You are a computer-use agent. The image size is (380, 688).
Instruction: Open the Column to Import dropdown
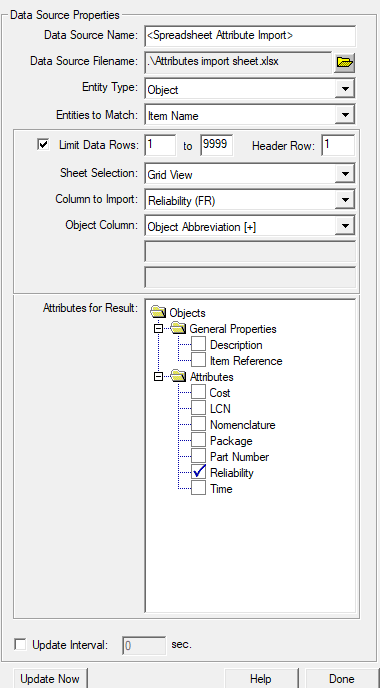(345, 200)
